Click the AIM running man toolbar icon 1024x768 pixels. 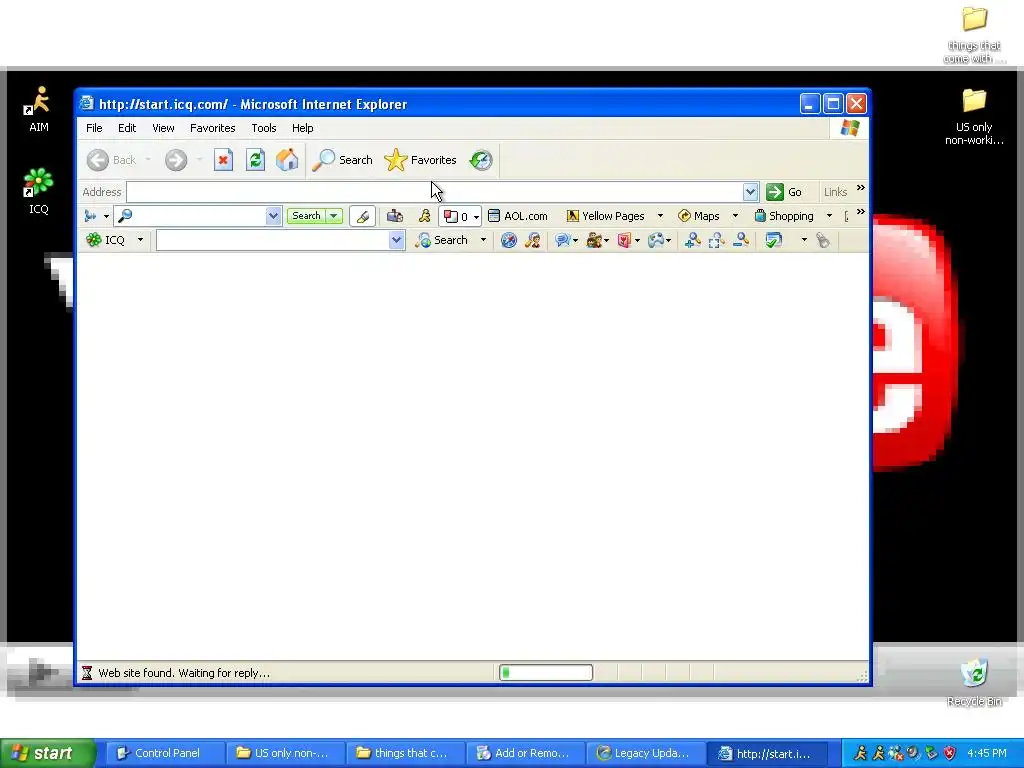pyautogui.click(x=424, y=216)
